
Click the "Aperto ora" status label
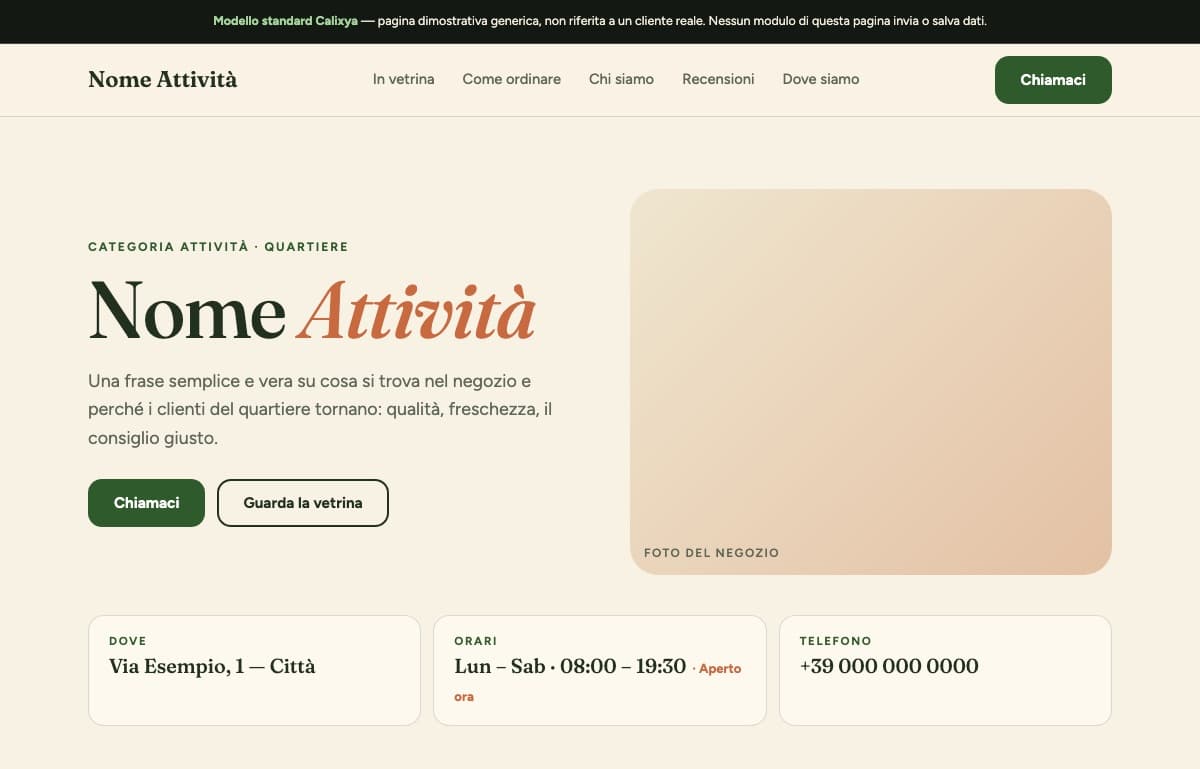pos(598,682)
